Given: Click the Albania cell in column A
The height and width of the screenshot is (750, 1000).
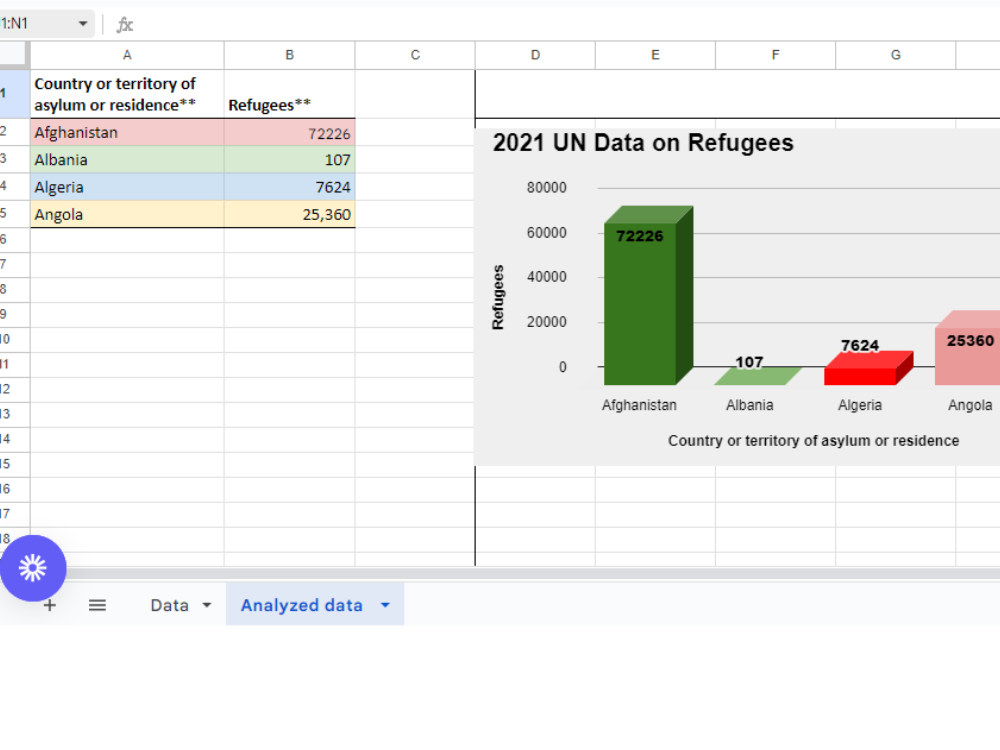Looking at the screenshot, I should coord(127,160).
